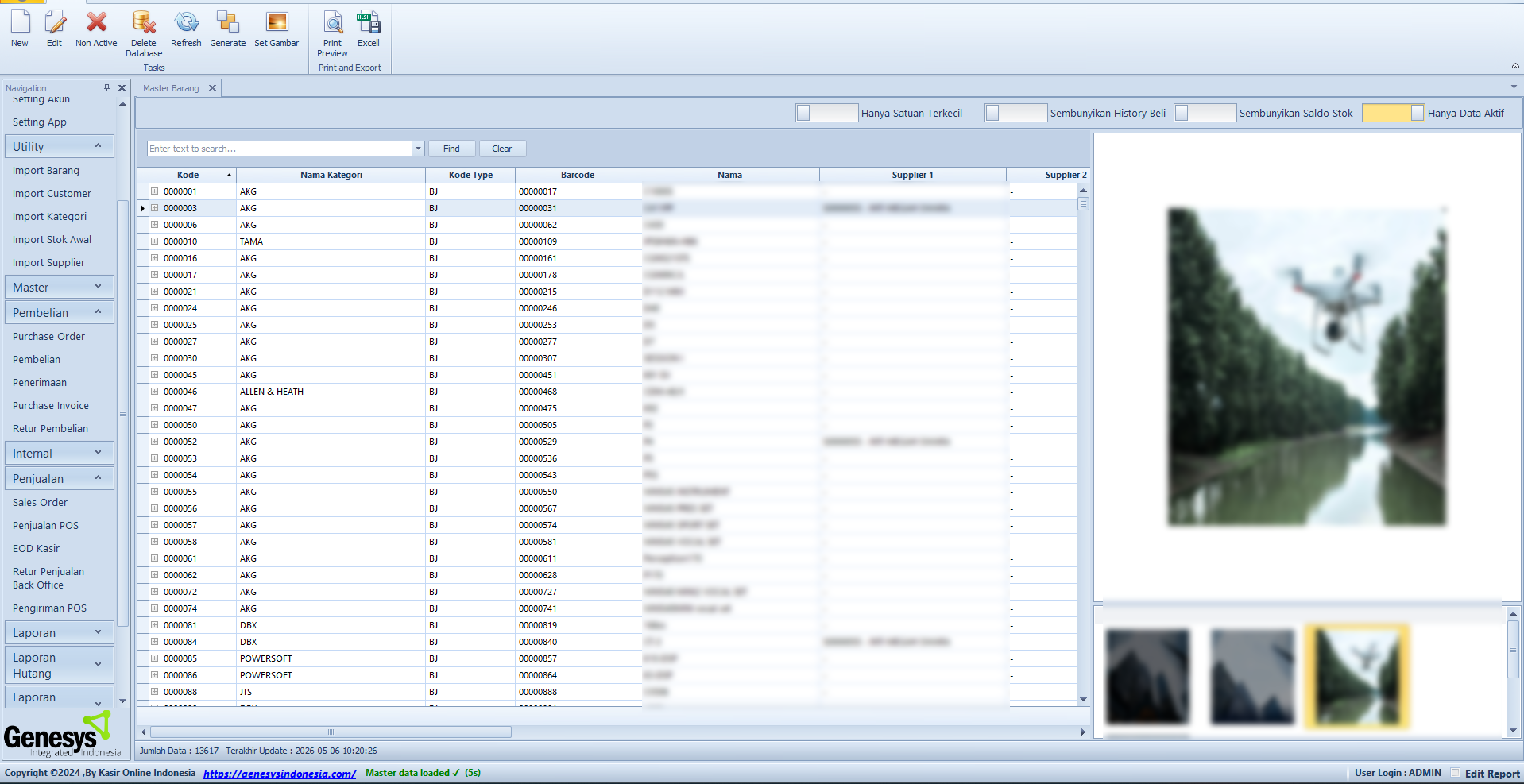Collapse the Pembelian navigation group

[60, 312]
